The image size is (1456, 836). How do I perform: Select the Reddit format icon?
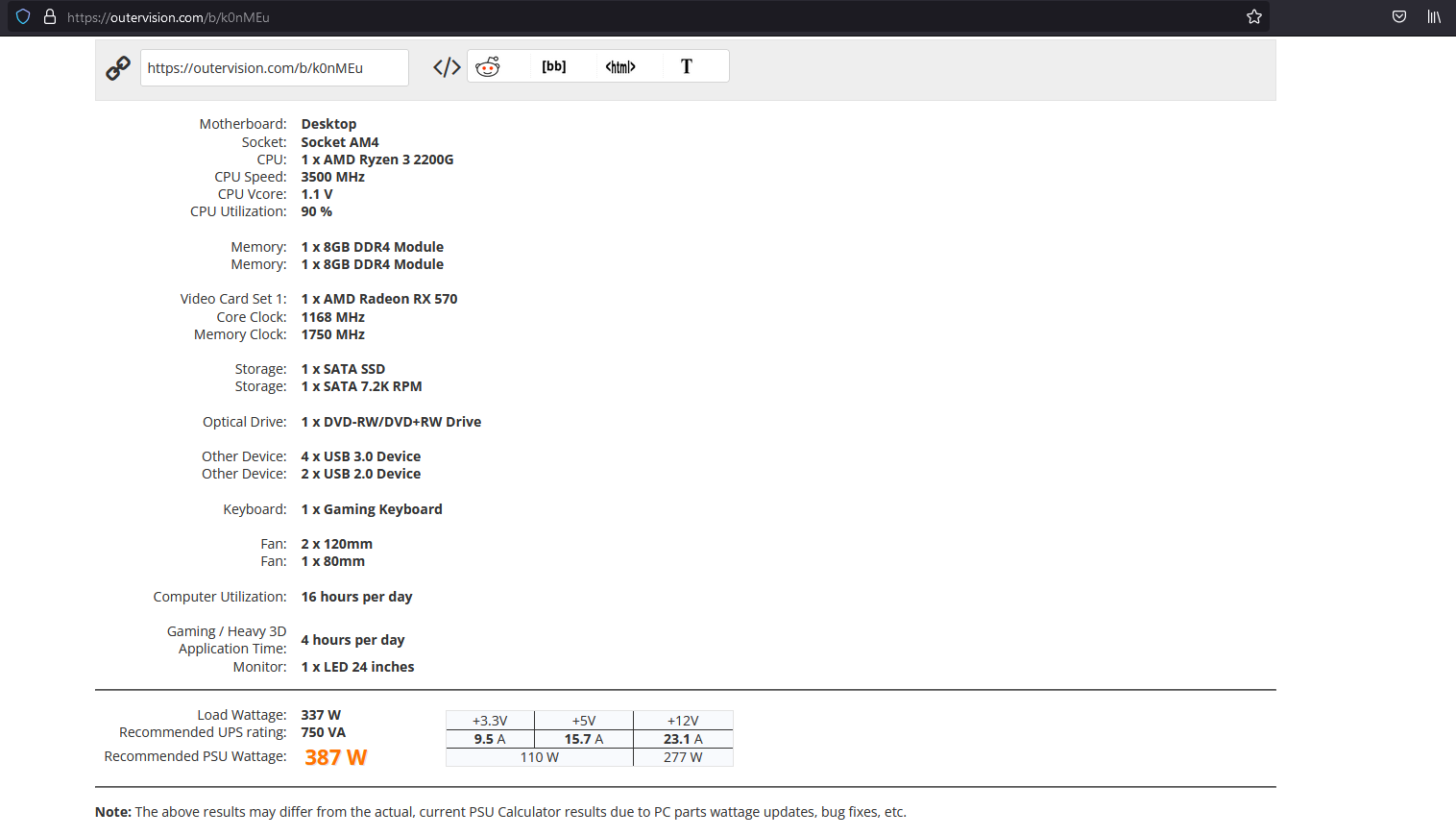click(x=488, y=66)
